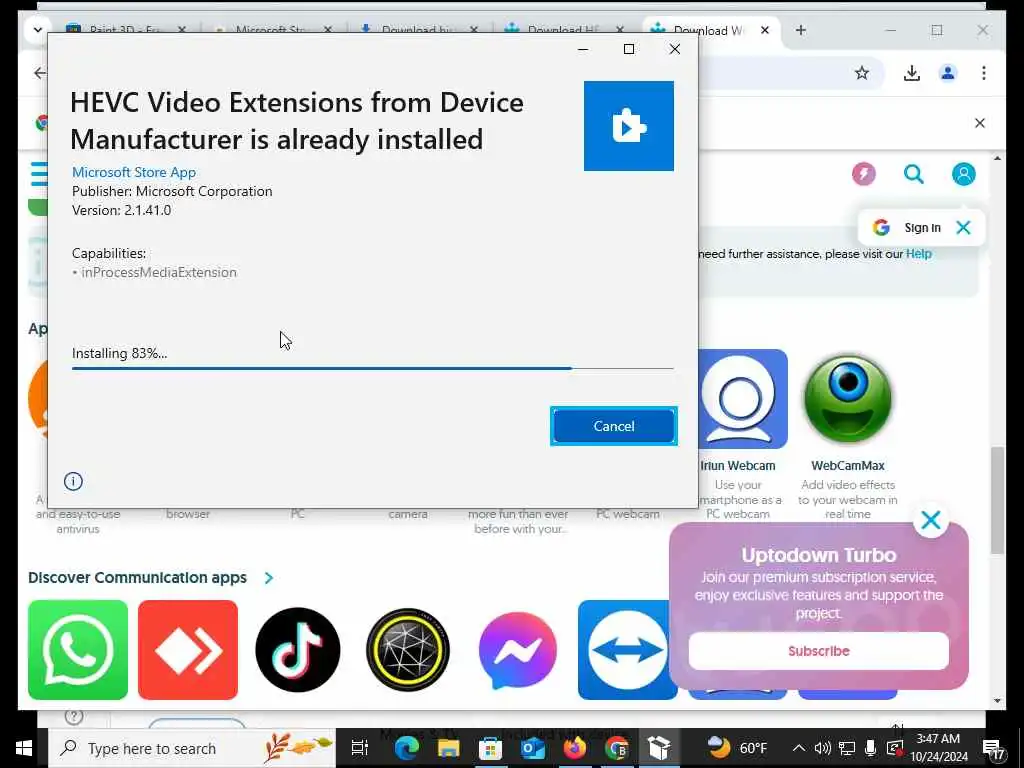Open volume control in system tray
Viewport: 1024px width, 768px height.
(823, 748)
